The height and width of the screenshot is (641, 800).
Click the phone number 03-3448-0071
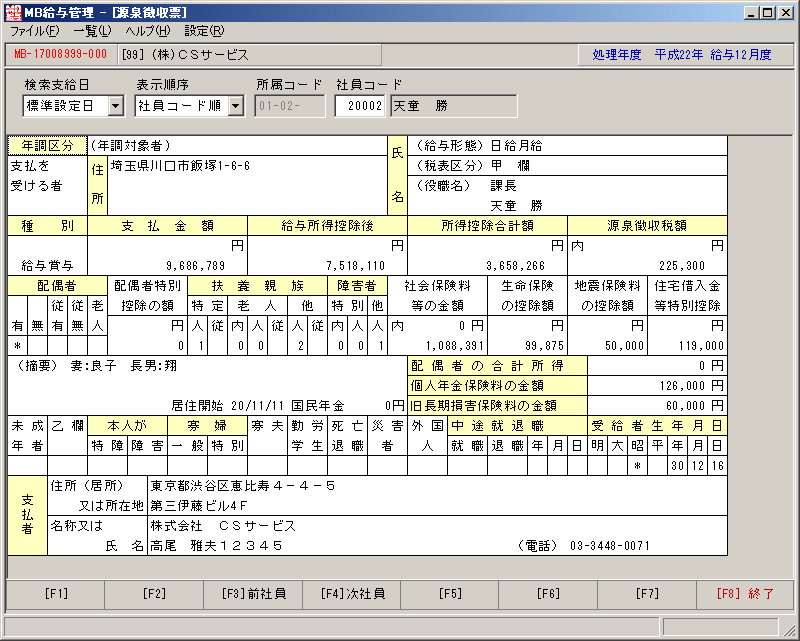tap(610, 546)
